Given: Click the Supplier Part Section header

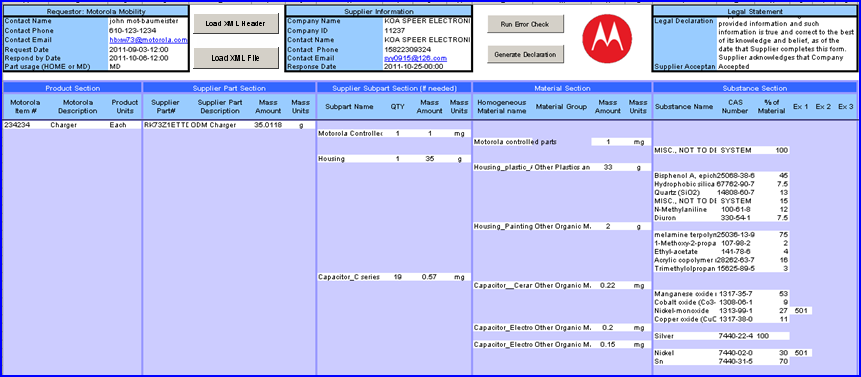Looking at the screenshot, I should point(229,88).
